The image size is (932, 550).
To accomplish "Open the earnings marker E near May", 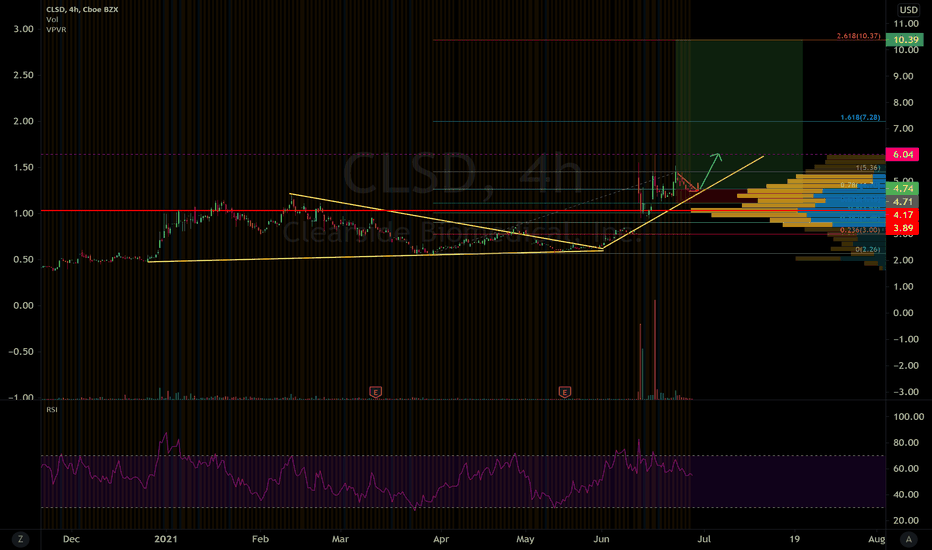I will coord(565,392).
